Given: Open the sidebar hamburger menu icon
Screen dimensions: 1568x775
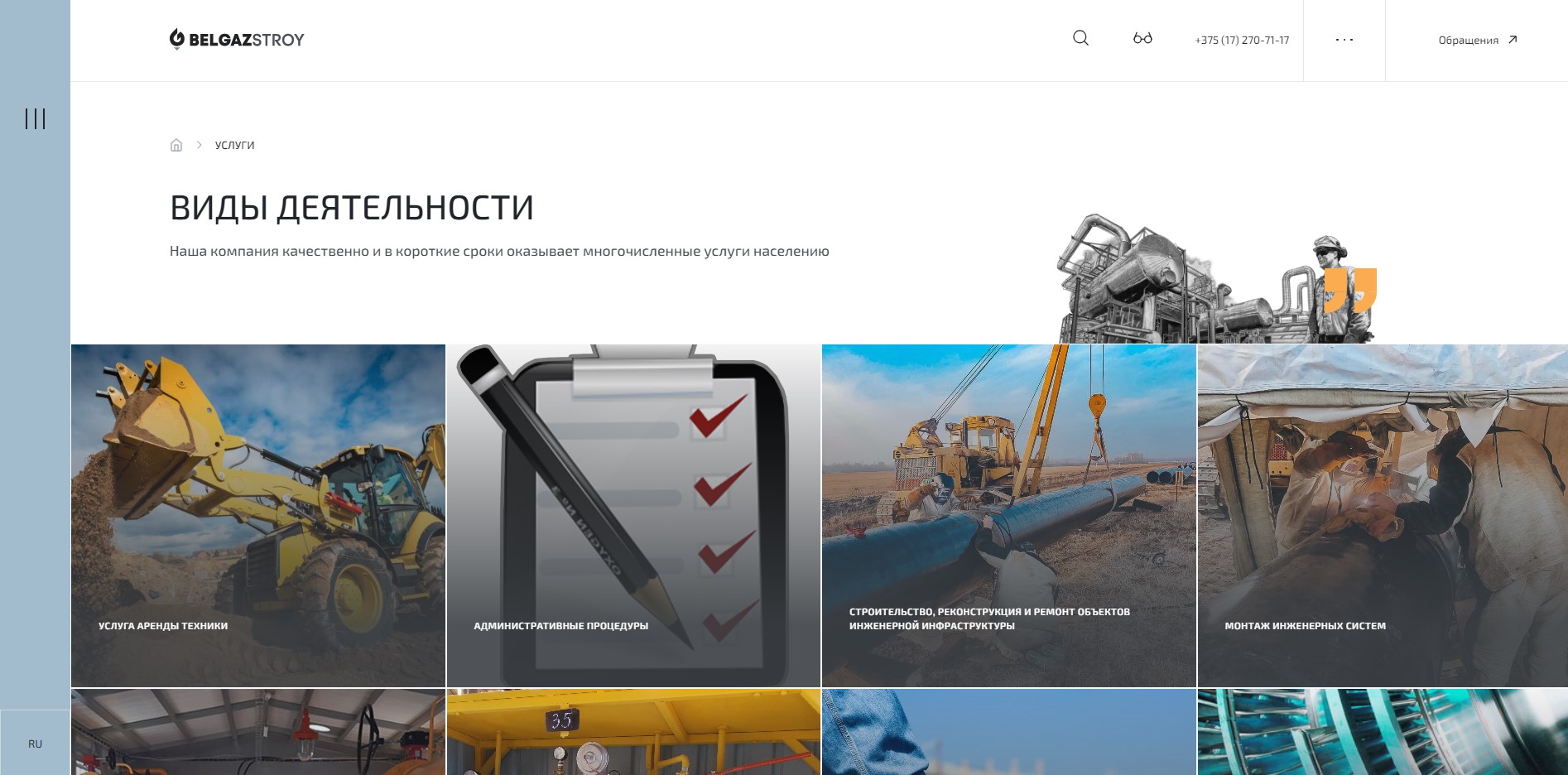Looking at the screenshot, I should tap(35, 118).
